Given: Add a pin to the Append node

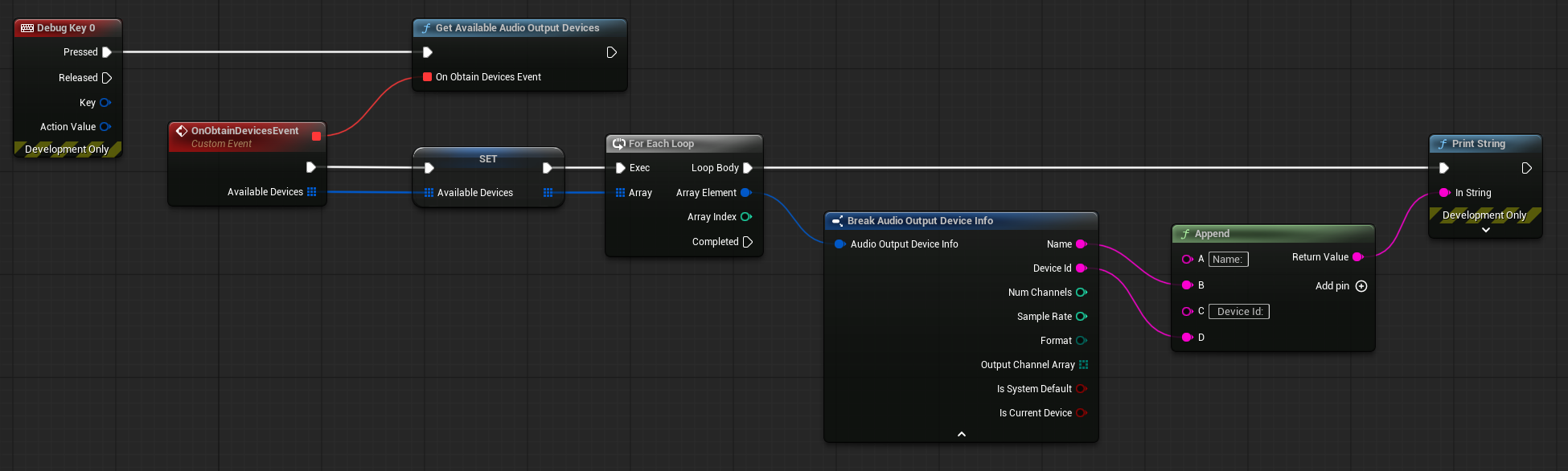Looking at the screenshot, I should point(1361,286).
